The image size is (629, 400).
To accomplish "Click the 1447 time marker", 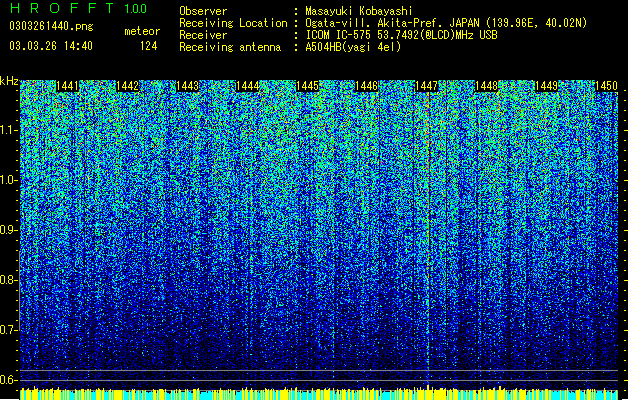I will tap(426, 86).
